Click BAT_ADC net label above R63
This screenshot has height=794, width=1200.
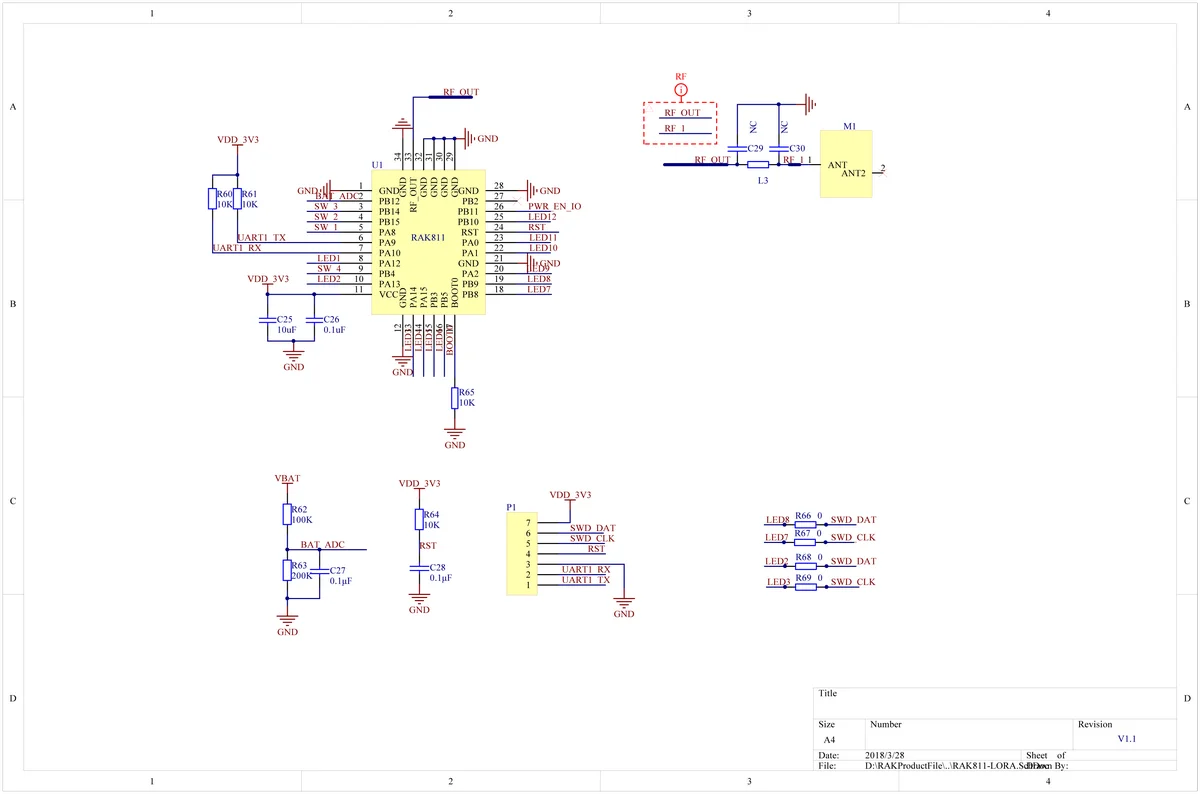pos(323,544)
